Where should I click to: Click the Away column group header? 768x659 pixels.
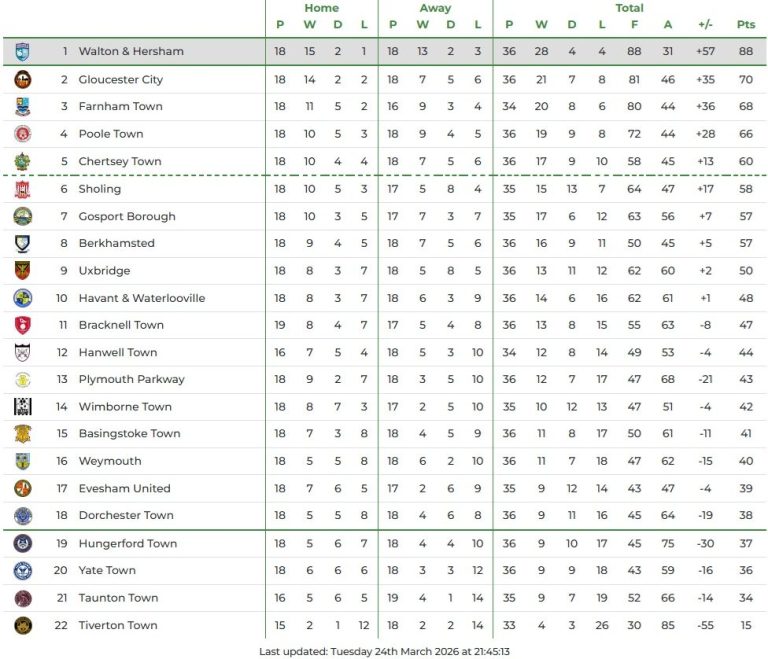pyautogui.click(x=435, y=8)
